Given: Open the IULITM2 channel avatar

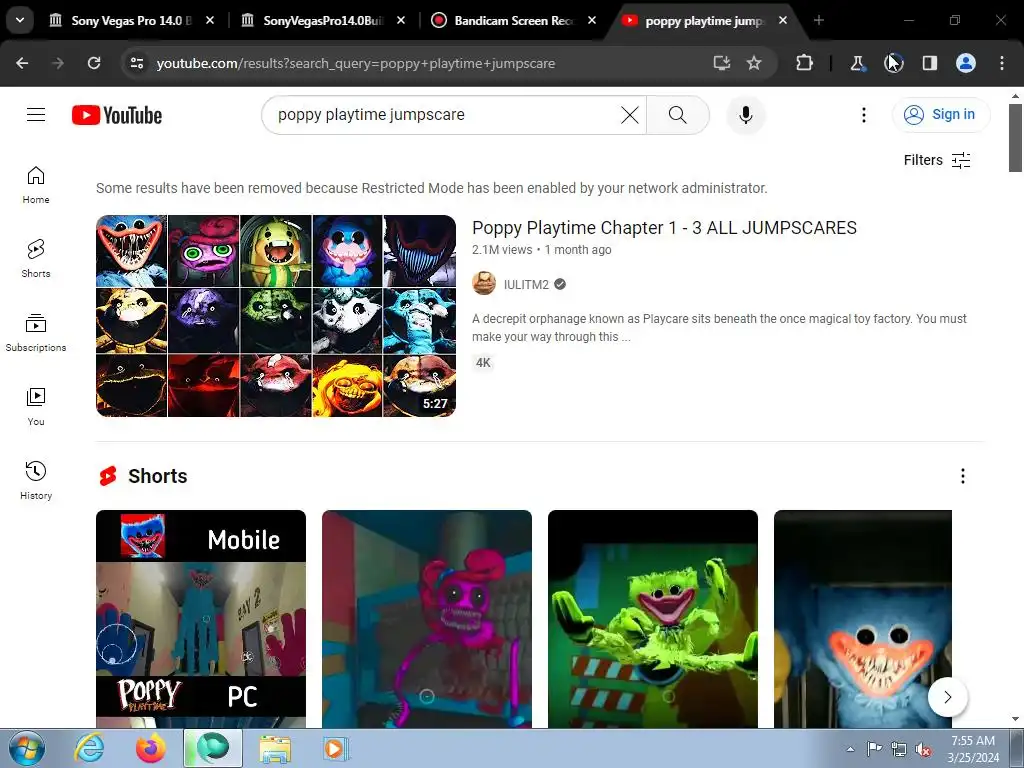Looking at the screenshot, I should (484, 283).
